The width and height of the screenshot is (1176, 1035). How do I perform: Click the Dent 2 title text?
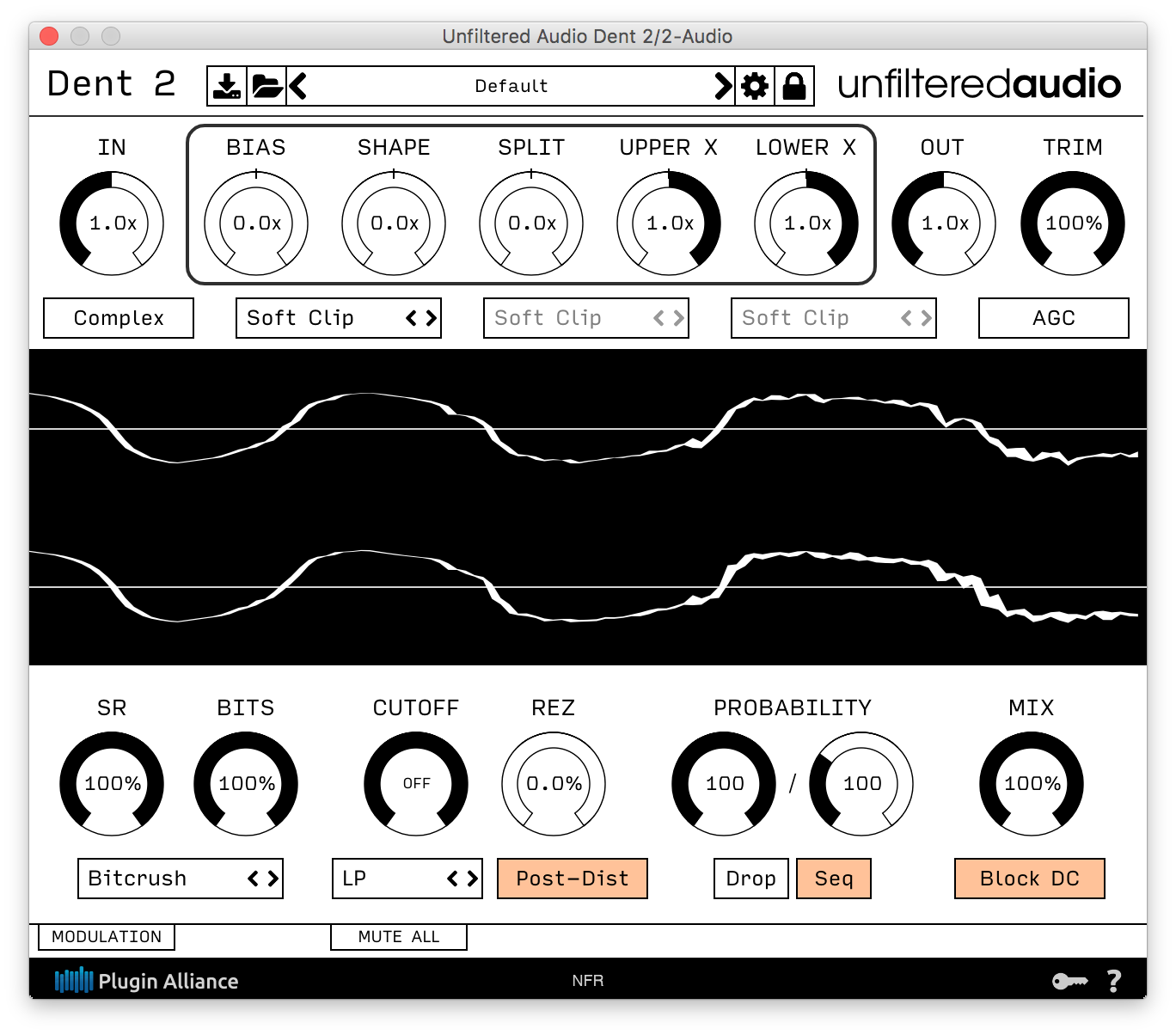112,84
